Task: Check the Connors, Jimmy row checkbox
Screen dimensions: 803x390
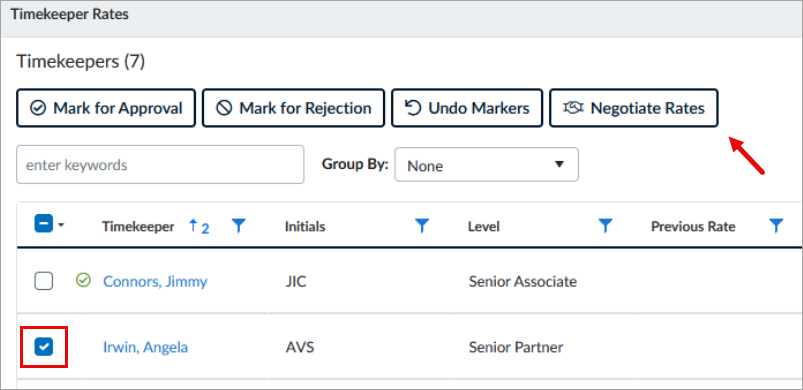Action: [44, 281]
